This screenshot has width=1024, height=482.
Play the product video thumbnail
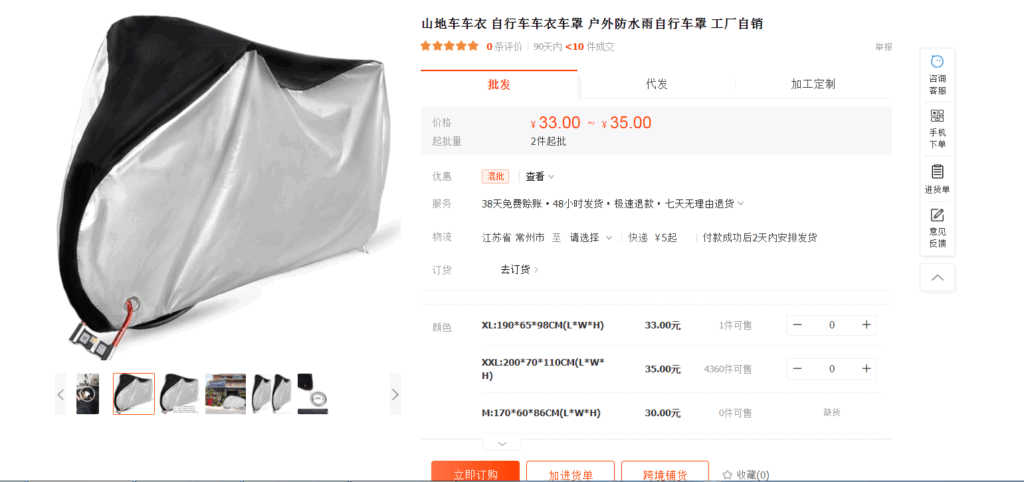click(x=88, y=394)
